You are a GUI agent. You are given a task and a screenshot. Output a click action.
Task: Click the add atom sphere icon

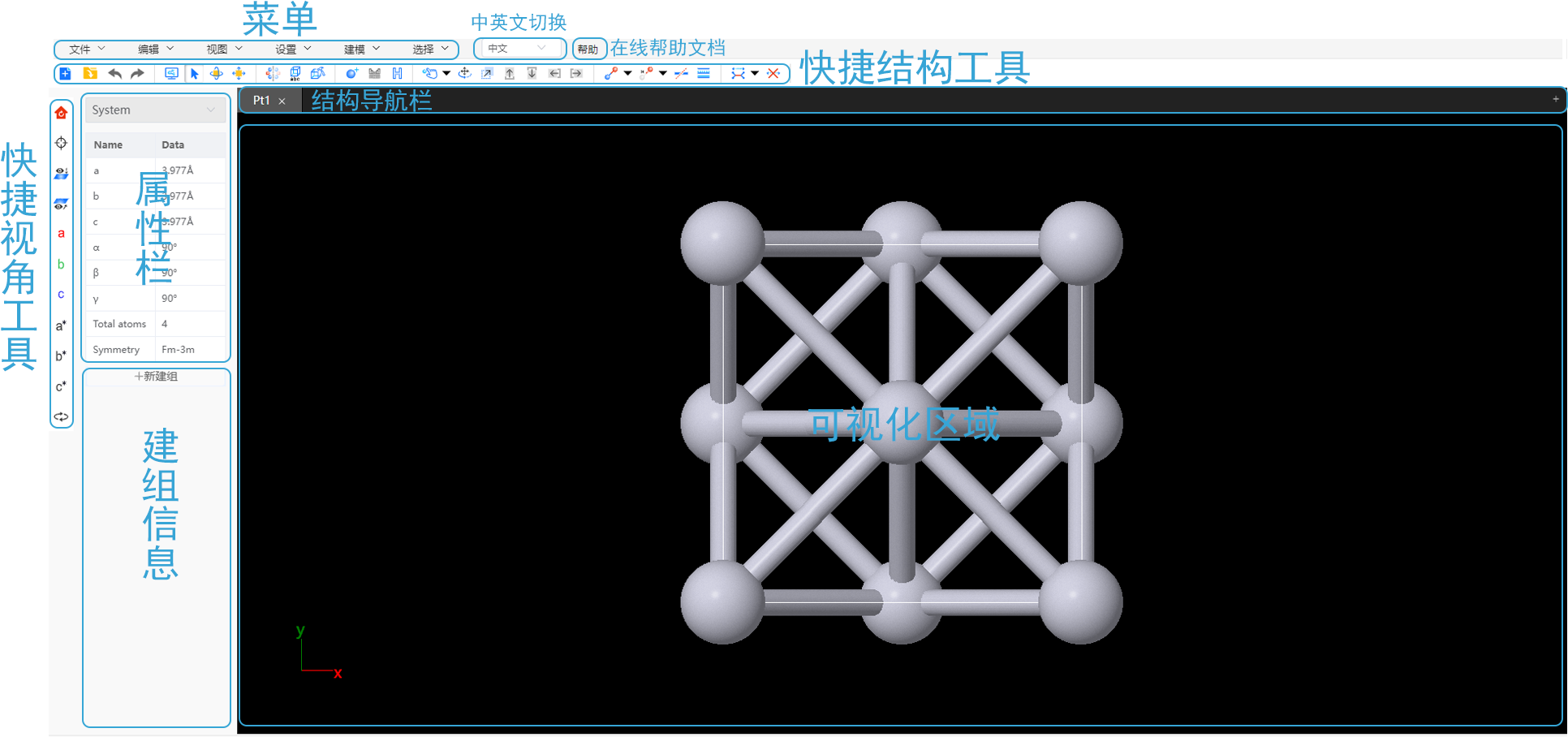(x=351, y=74)
